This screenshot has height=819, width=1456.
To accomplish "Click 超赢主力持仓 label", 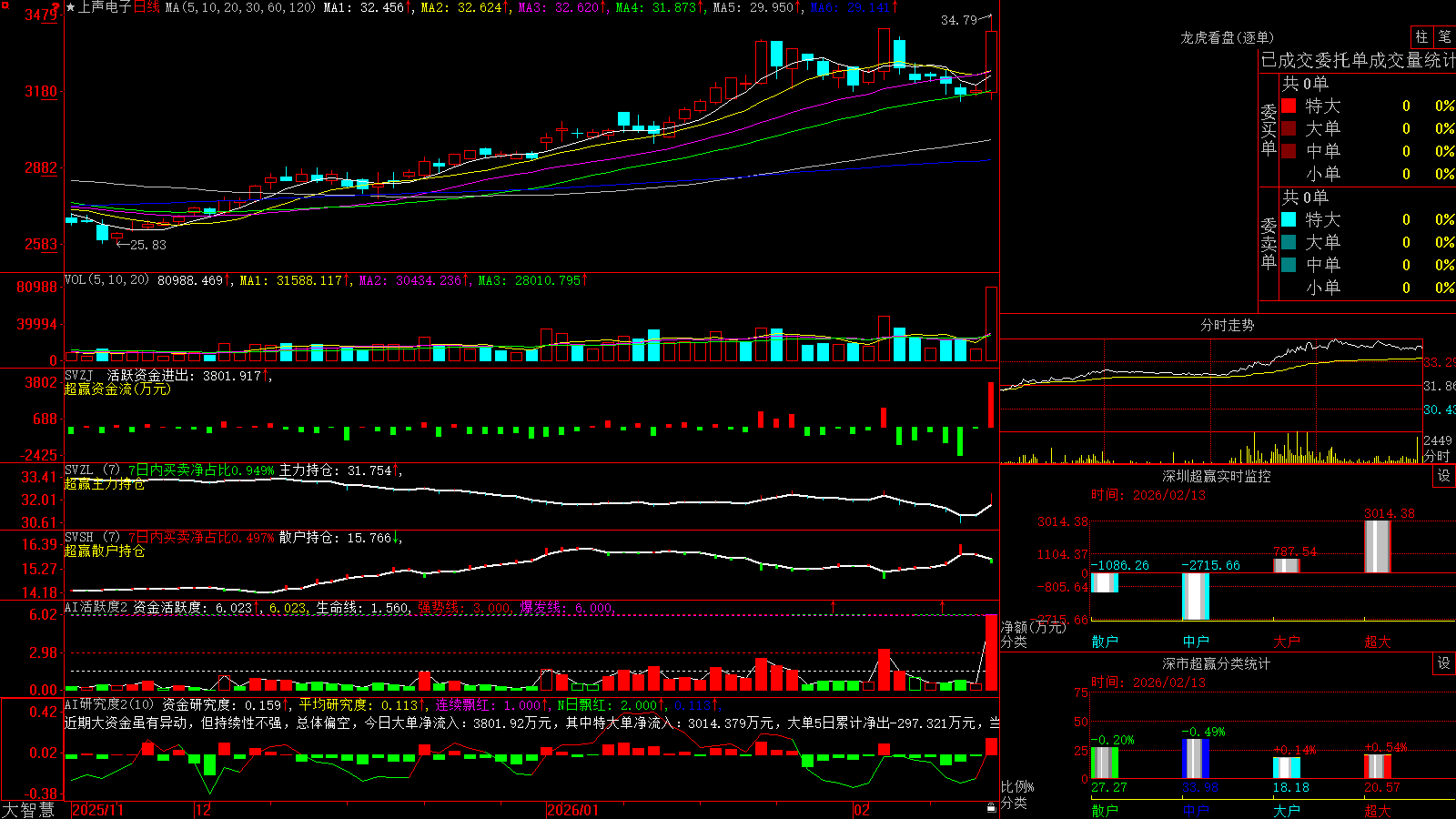I will click(x=105, y=484).
